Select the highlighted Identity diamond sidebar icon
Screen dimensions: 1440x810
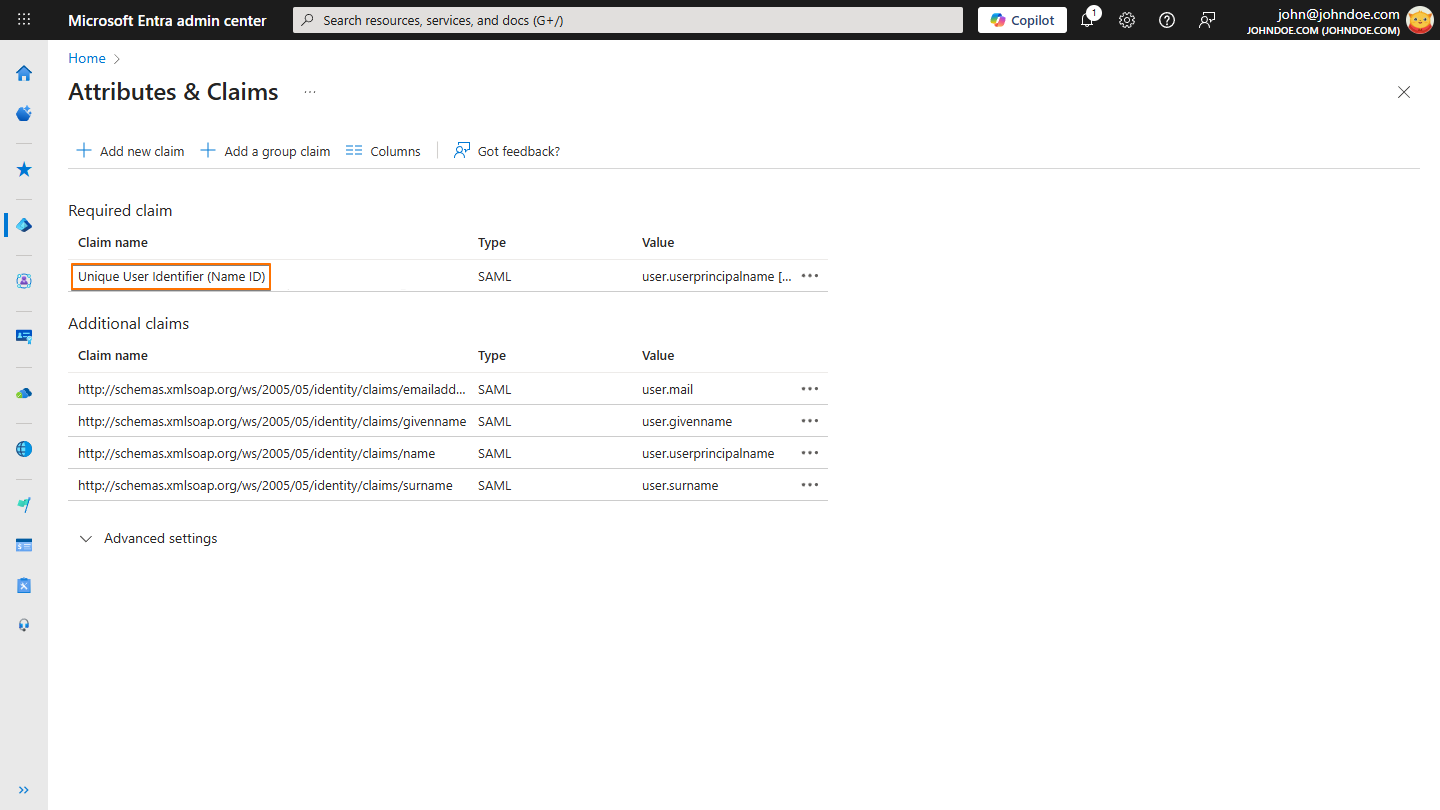point(23,225)
